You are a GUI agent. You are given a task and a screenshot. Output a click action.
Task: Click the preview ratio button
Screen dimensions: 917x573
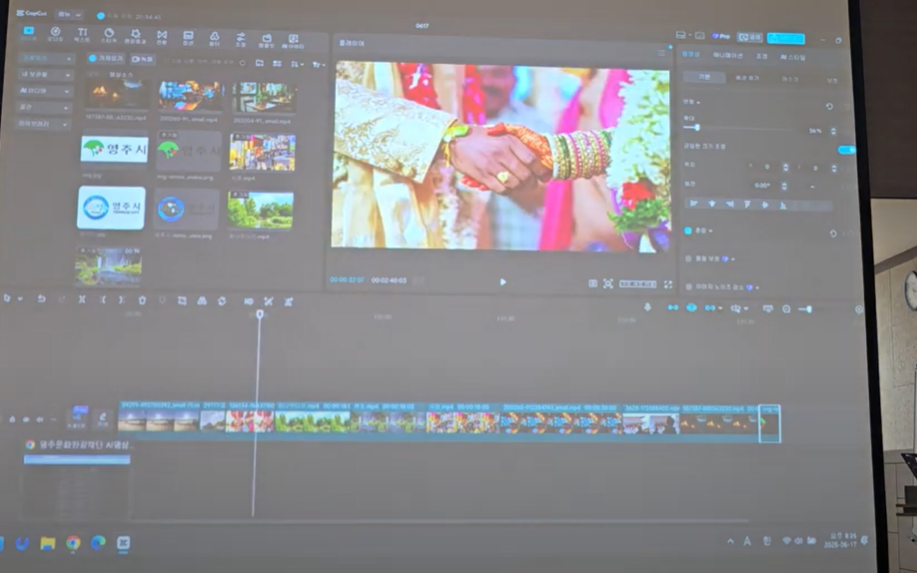(x=637, y=284)
